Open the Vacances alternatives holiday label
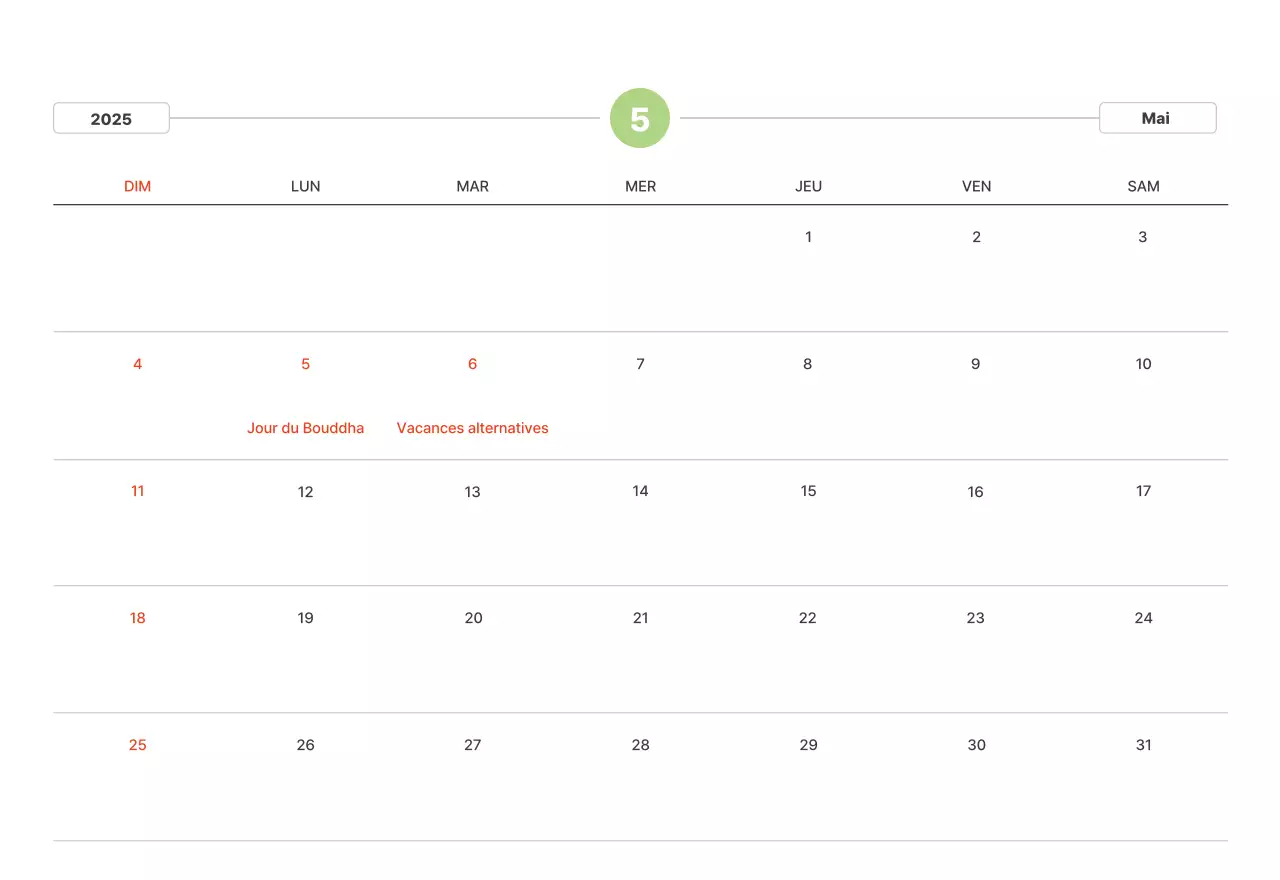The width and height of the screenshot is (1280, 880). pyautogui.click(x=472, y=428)
